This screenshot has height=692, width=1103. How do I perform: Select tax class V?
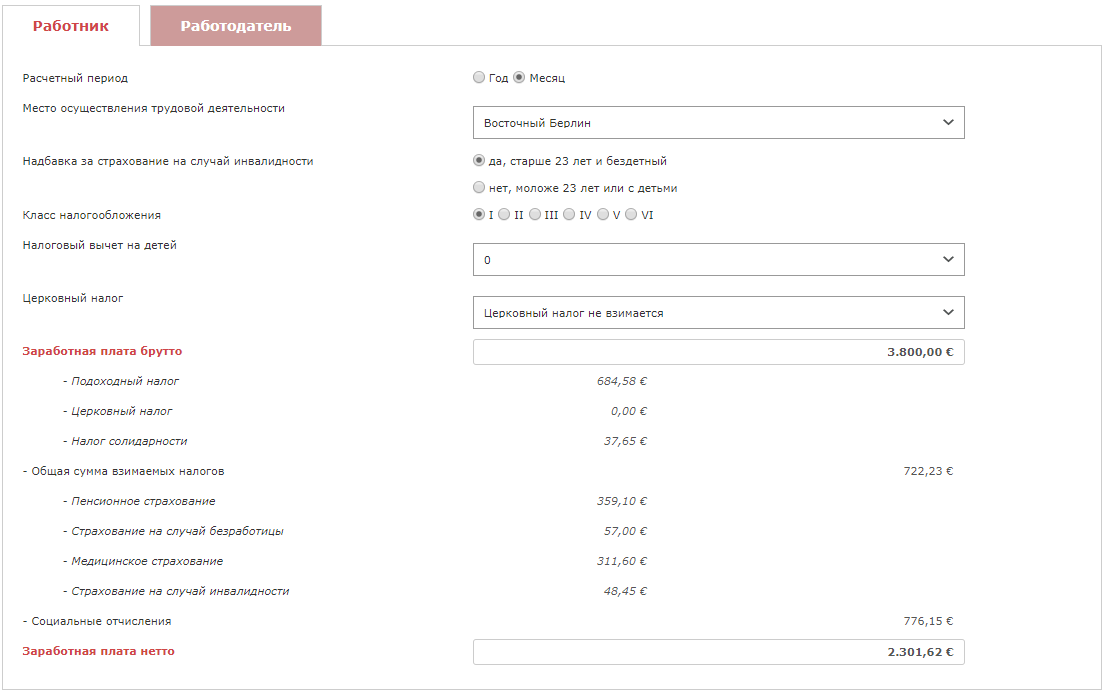[x=603, y=214]
